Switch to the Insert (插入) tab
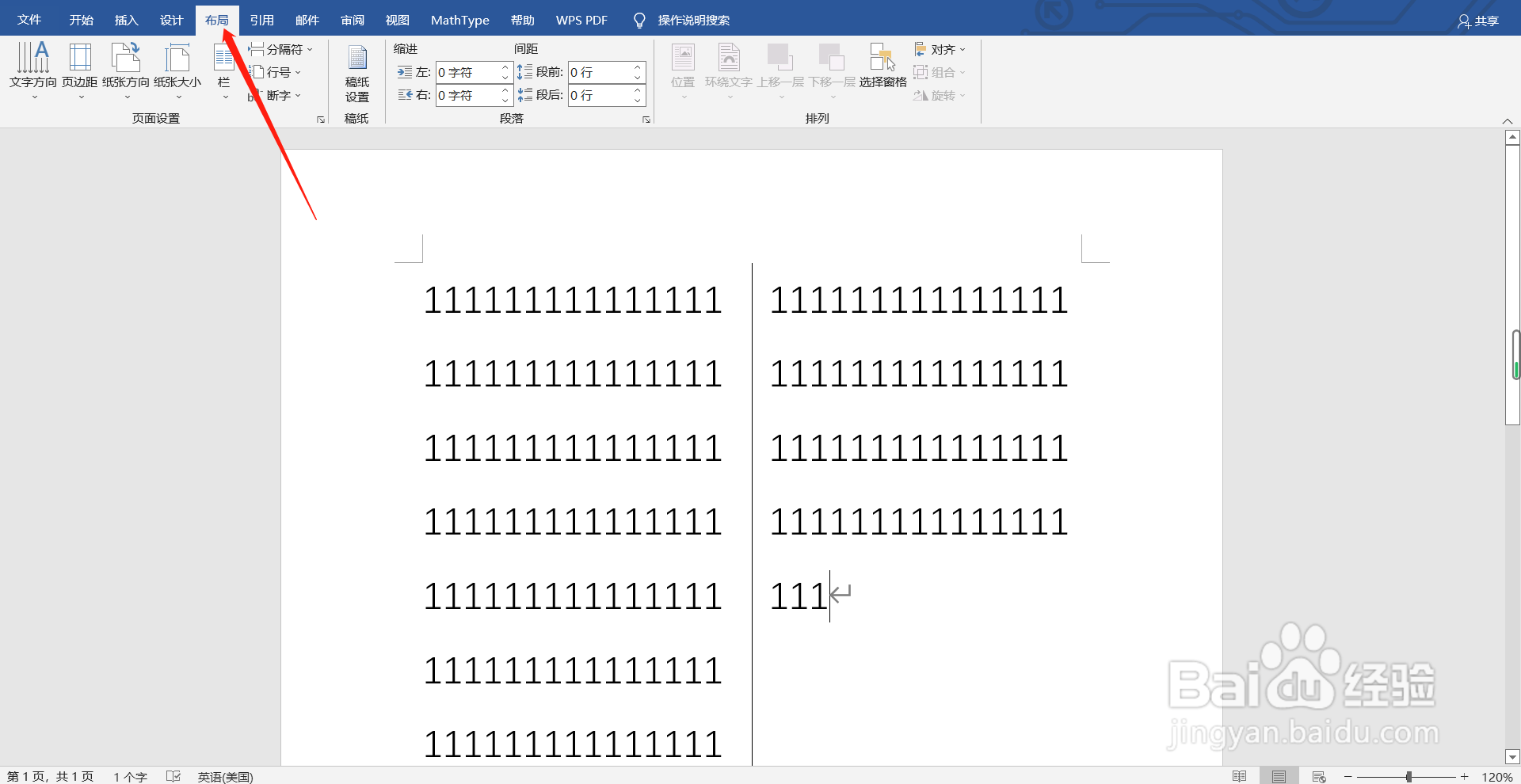Viewport: 1521px width, 784px height. tap(126, 20)
